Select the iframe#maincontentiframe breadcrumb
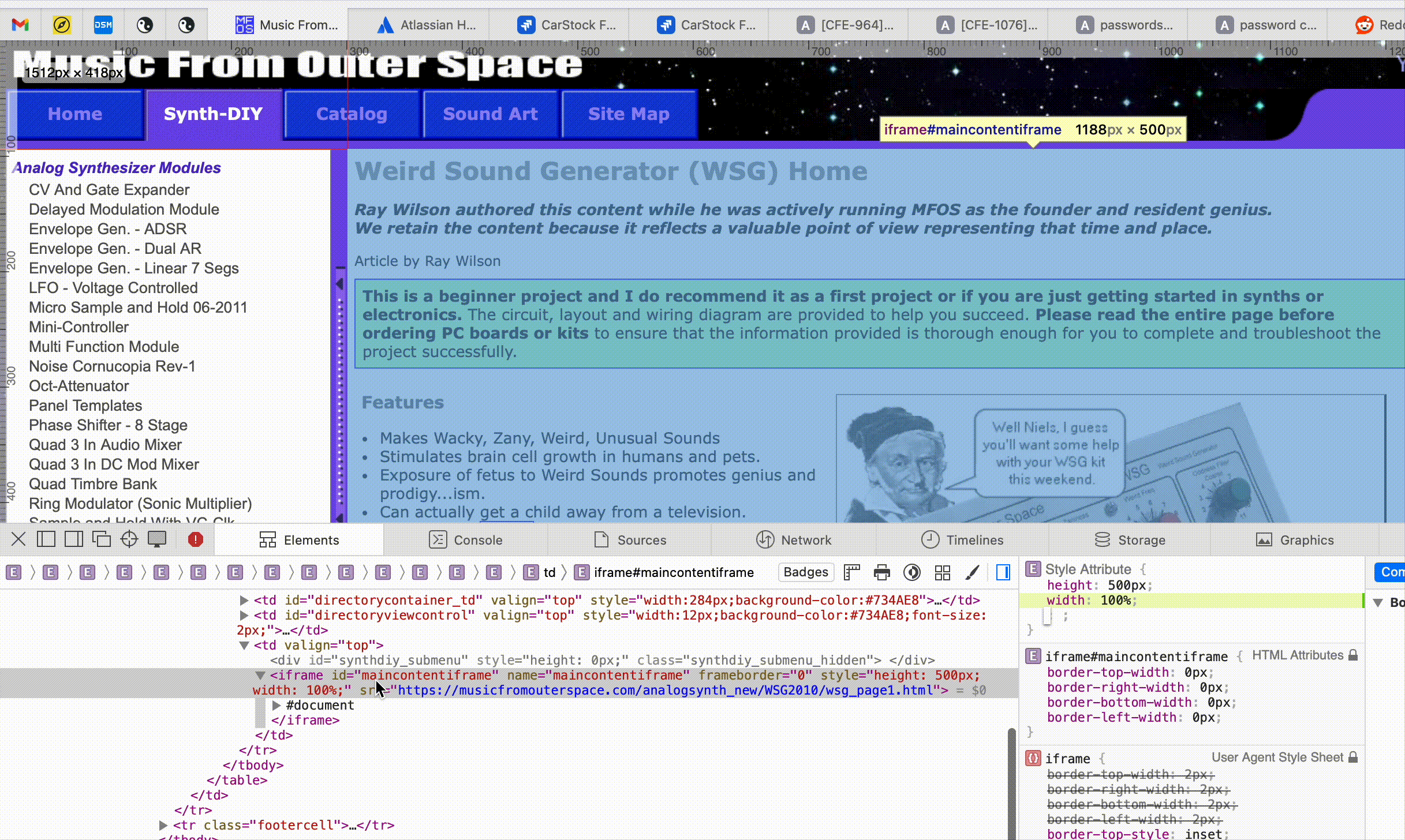Image resolution: width=1405 pixels, height=840 pixels. click(x=664, y=572)
